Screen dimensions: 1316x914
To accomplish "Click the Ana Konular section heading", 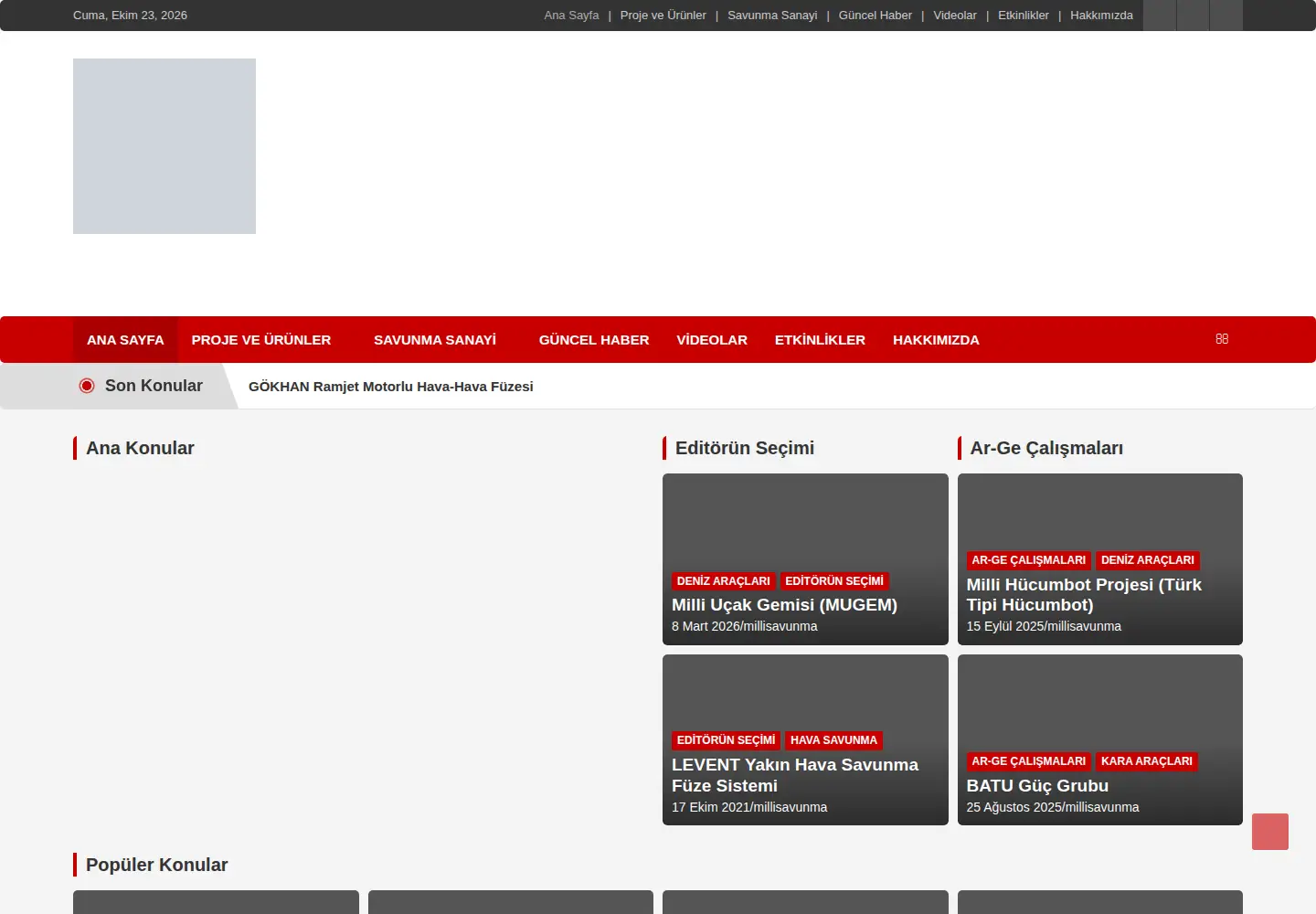I will click(x=140, y=448).
